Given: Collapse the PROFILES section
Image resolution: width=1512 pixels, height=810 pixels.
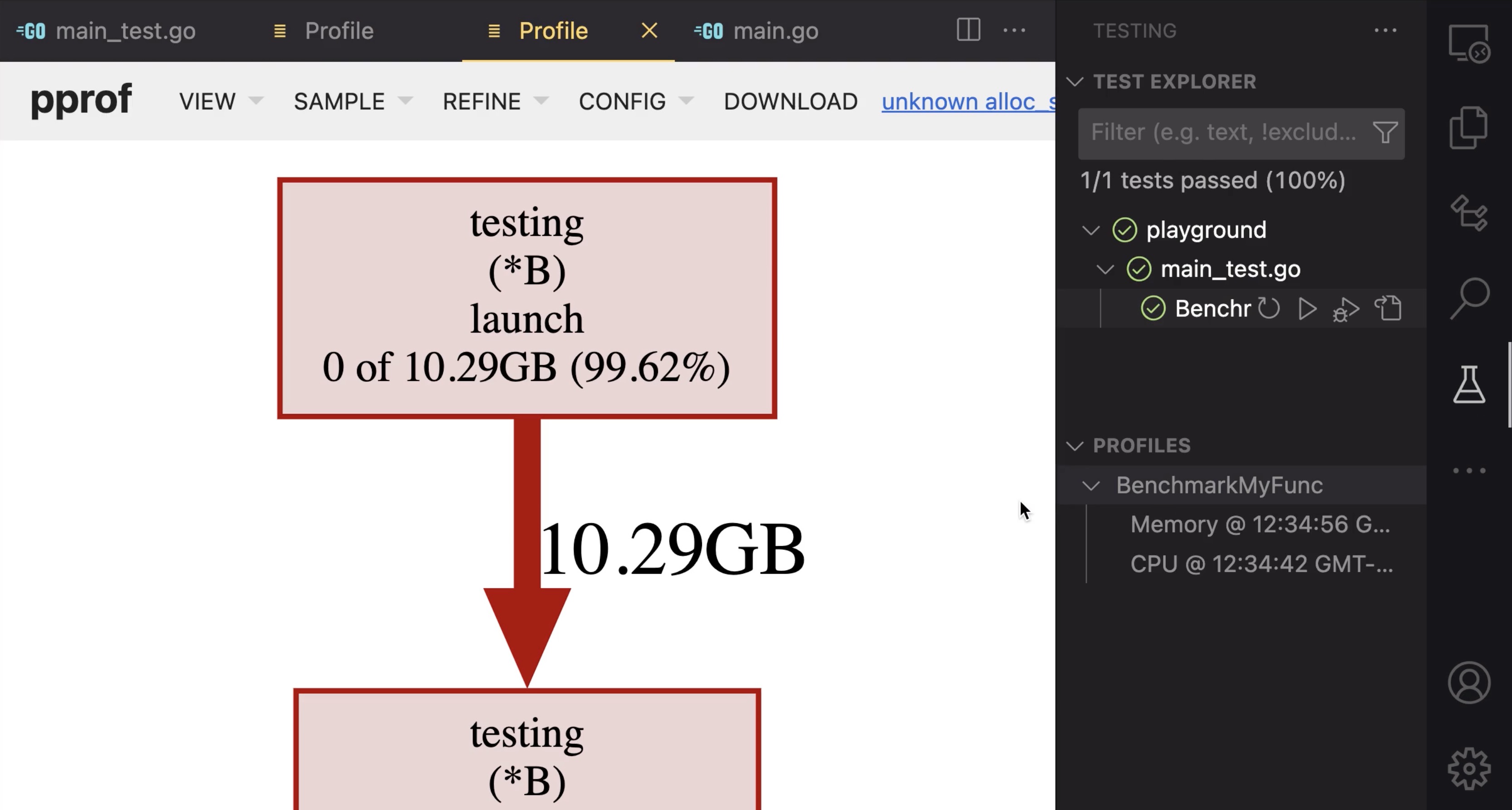Looking at the screenshot, I should click(x=1075, y=446).
